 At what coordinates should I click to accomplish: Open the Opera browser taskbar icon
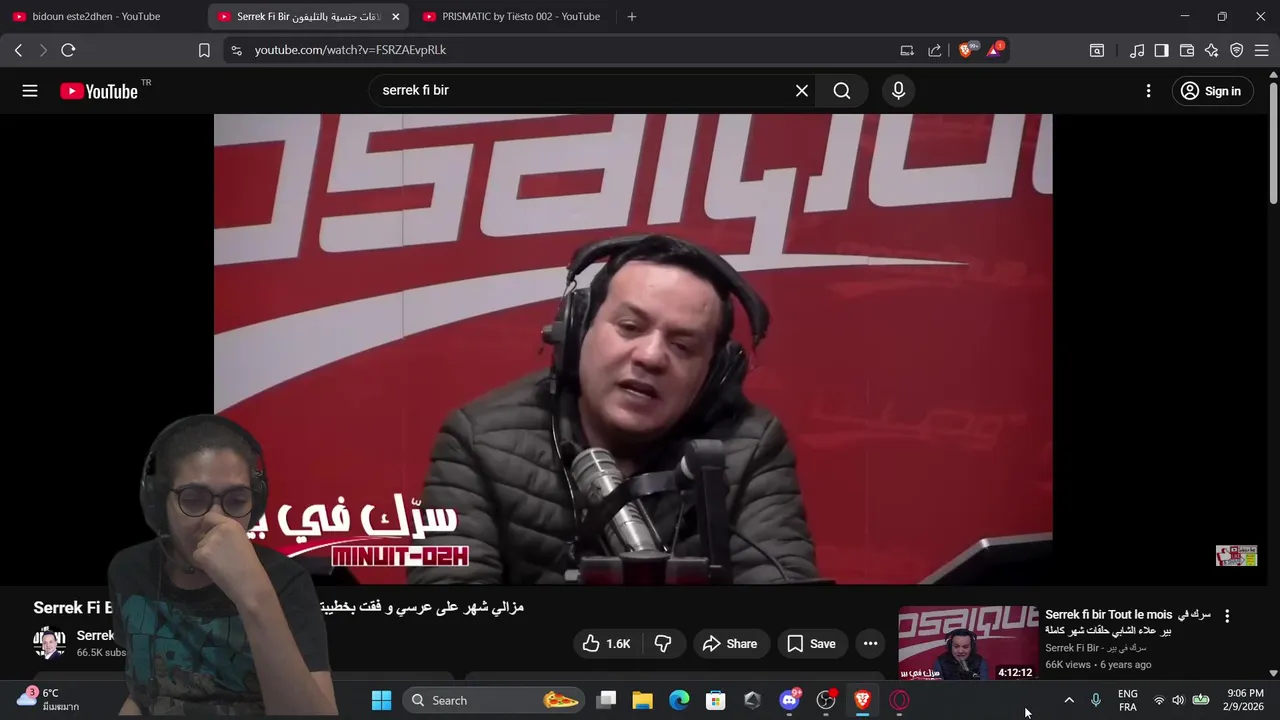point(899,700)
